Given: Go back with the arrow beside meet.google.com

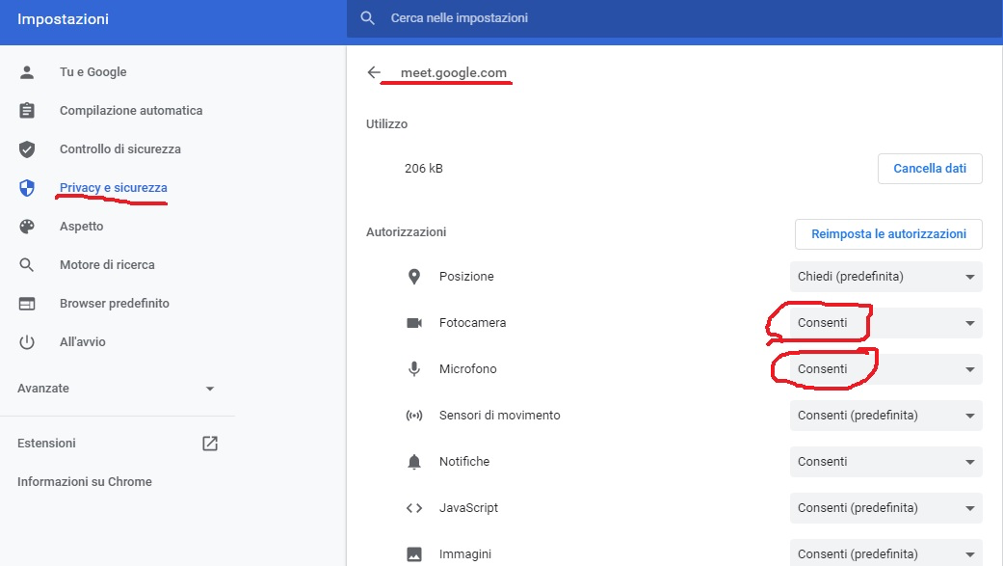Looking at the screenshot, I should click(374, 72).
